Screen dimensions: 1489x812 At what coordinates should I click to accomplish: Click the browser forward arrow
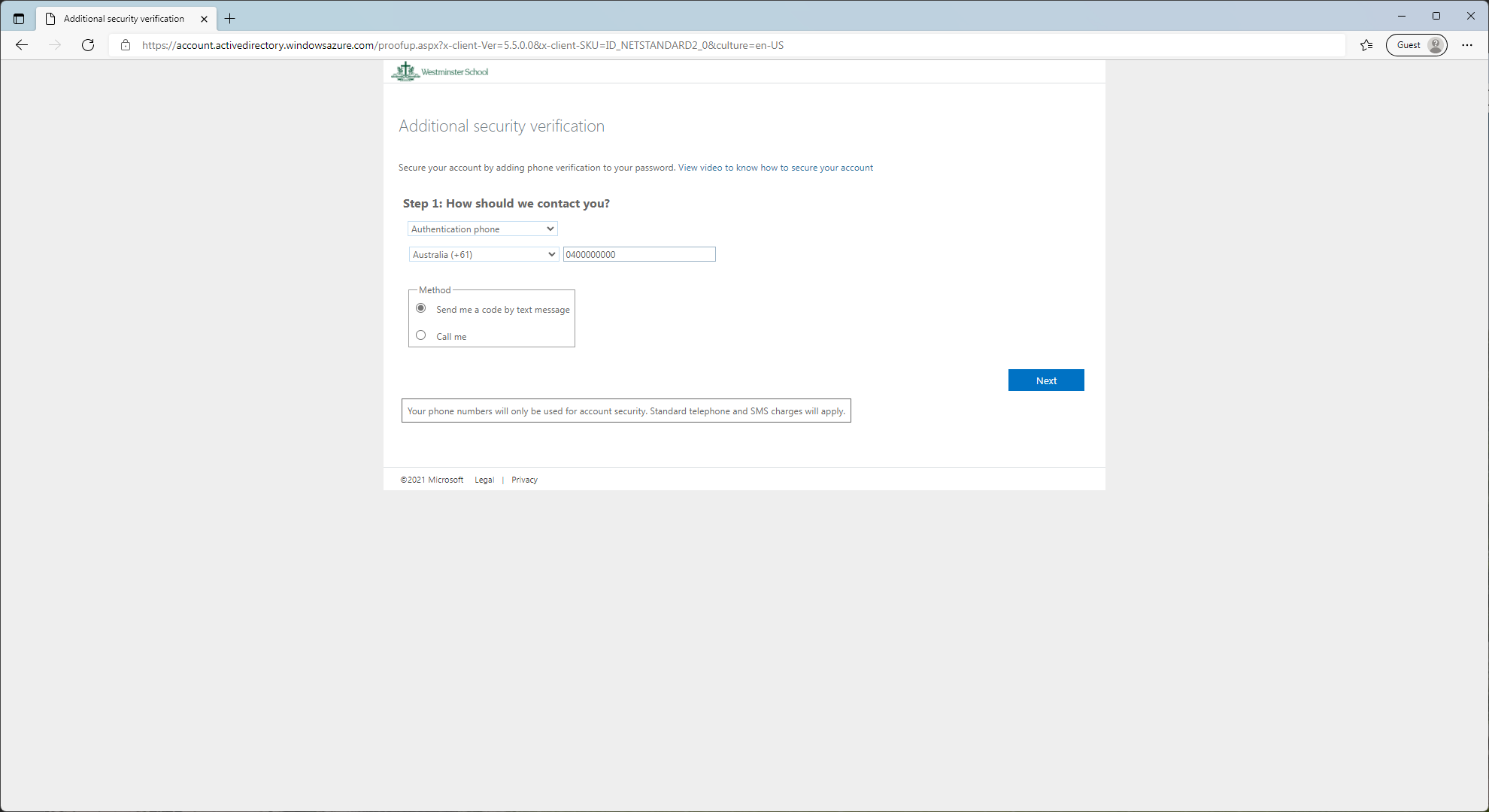click(54, 45)
